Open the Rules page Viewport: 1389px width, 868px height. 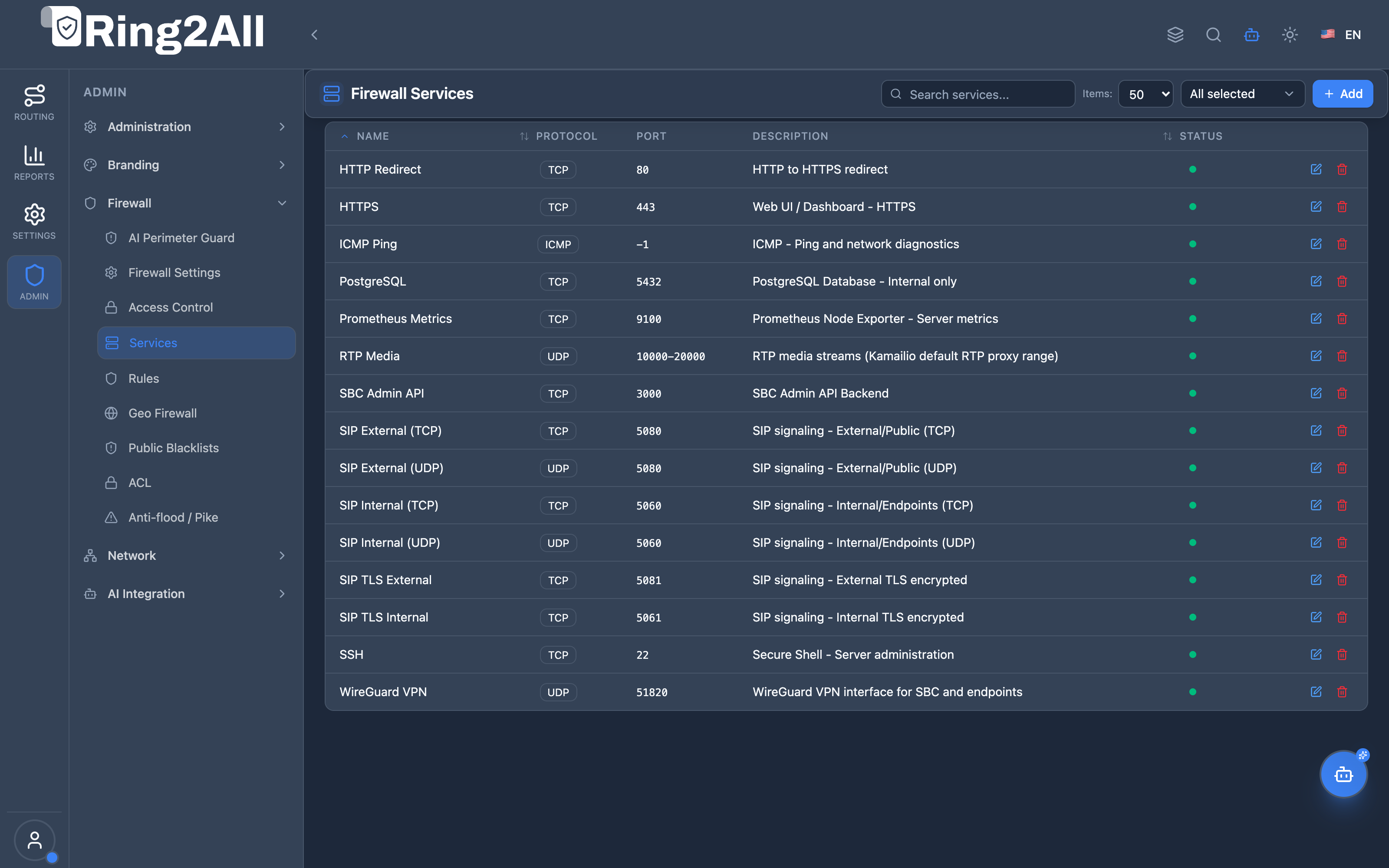click(196, 379)
